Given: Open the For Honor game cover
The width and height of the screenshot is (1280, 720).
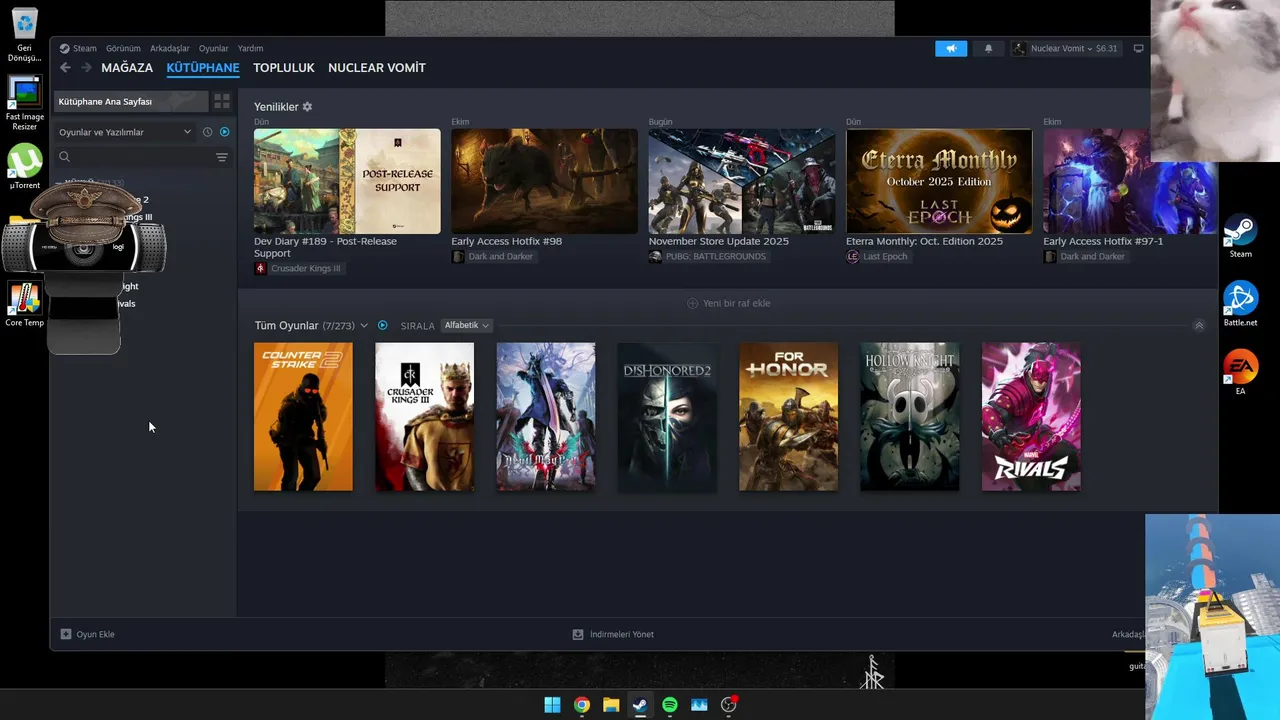Looking at the screenshot, I should (788, 417).
